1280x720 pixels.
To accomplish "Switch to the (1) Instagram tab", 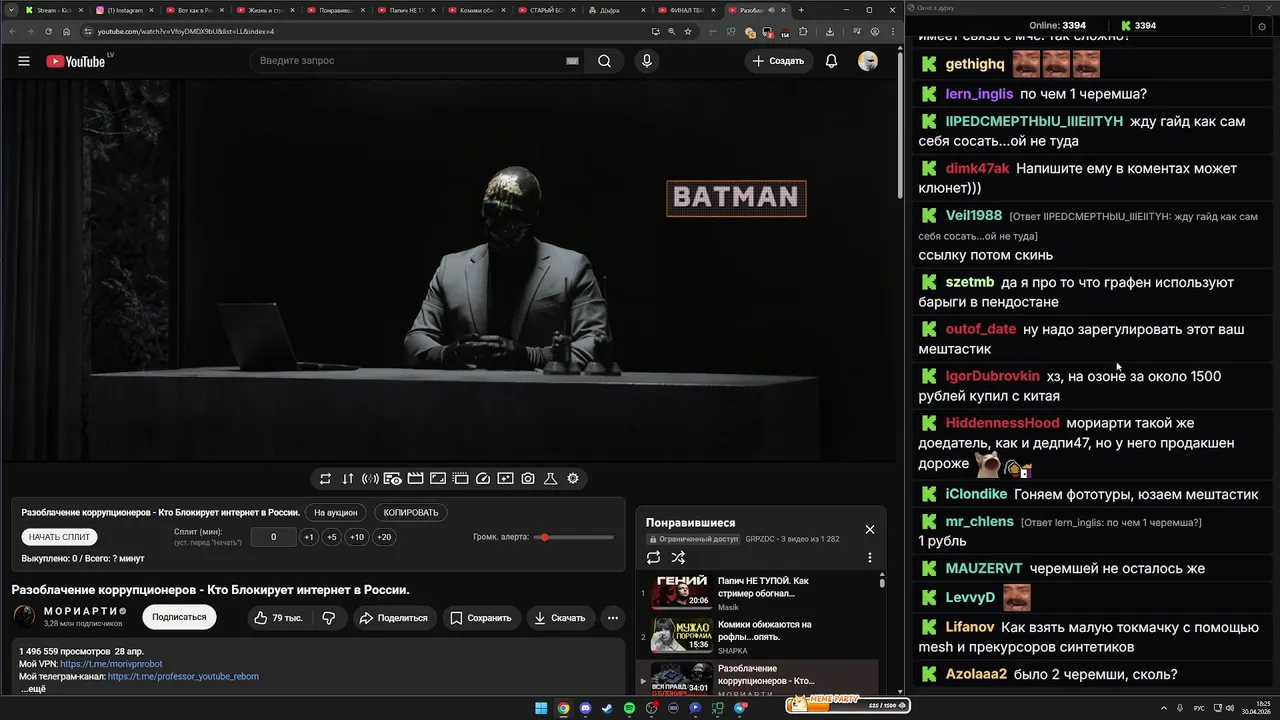I will 122,10.
